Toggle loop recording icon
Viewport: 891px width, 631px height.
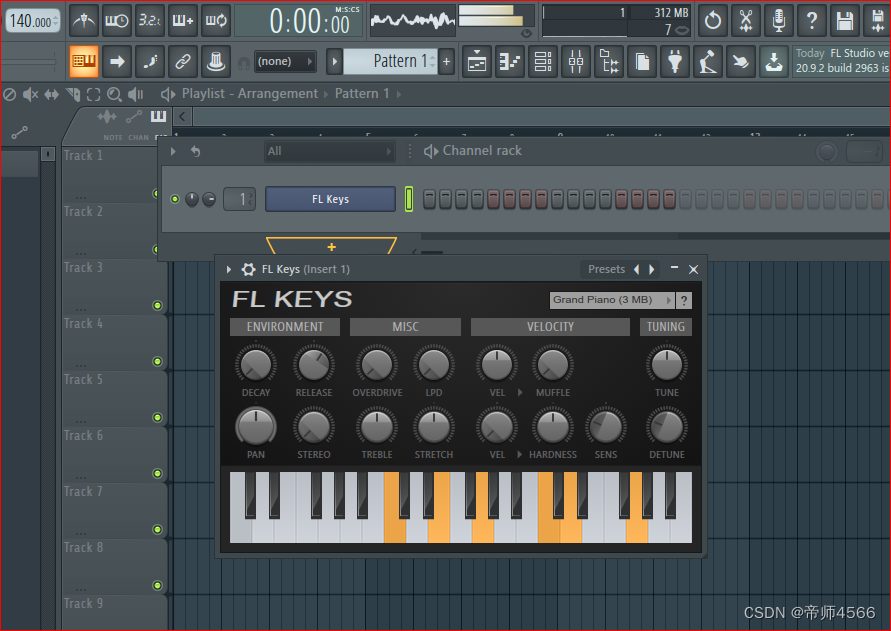click(x=215, y=21)
